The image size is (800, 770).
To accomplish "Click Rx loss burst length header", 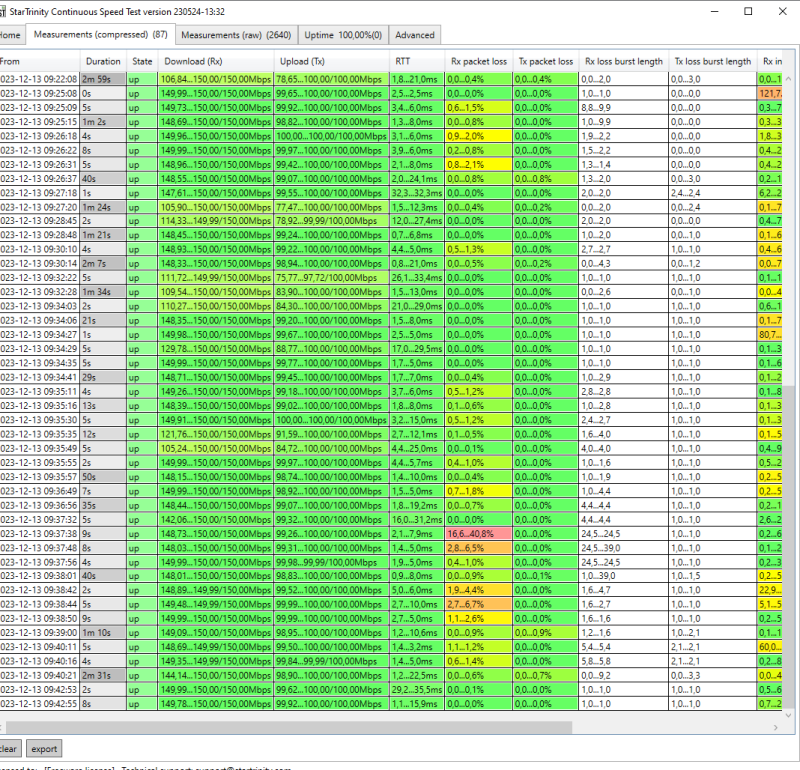I will (x=623, y=61).
